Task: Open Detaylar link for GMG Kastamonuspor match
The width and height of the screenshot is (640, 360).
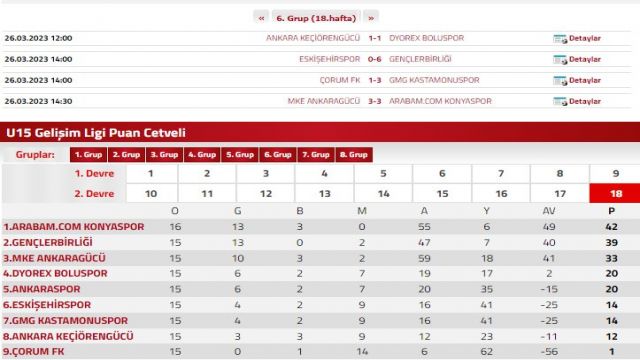Action: click(585, 80)
